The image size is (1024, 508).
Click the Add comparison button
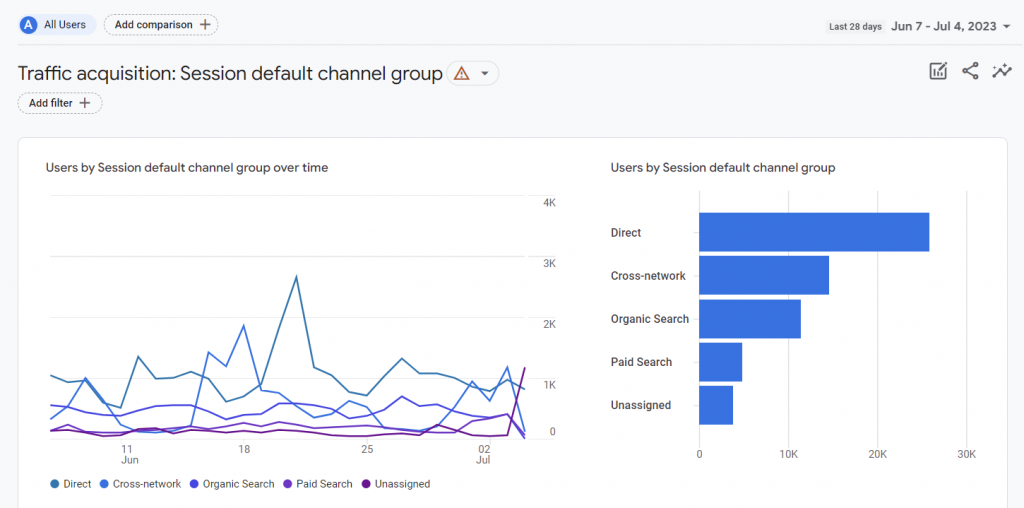click(161, 24)
